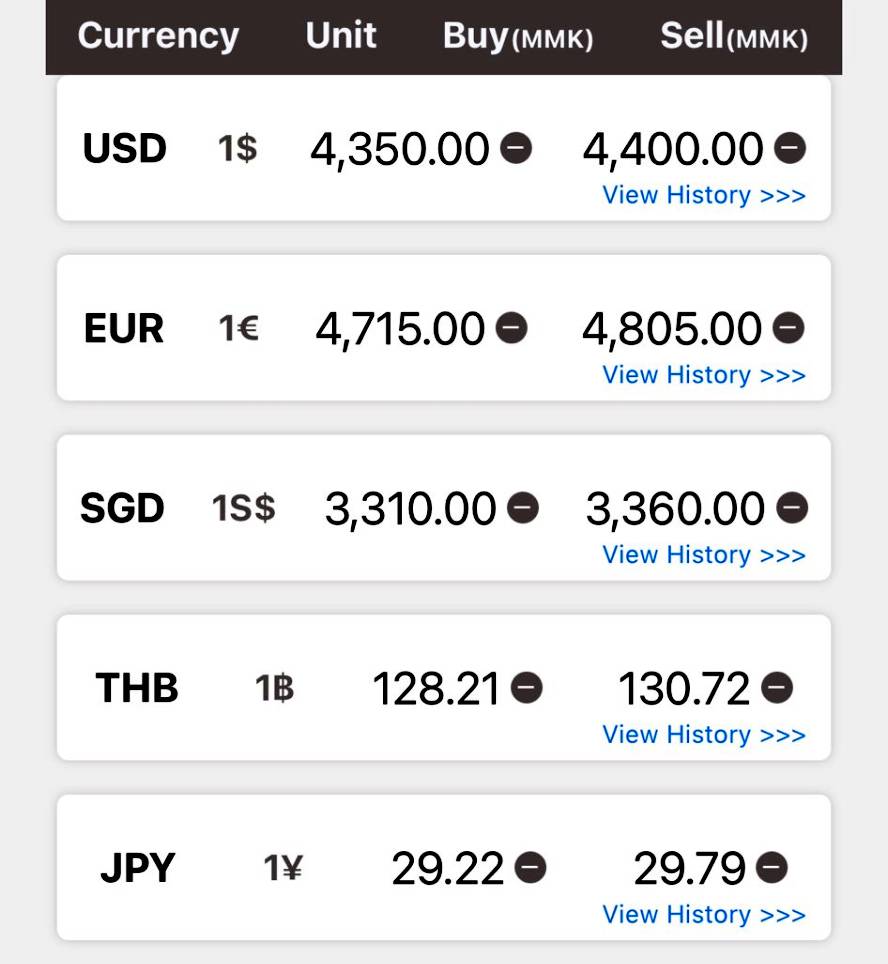Select the JPY buy rate 29.22
Image resolution: width=888 pixels, height=964 pixels.
point(447,868)
